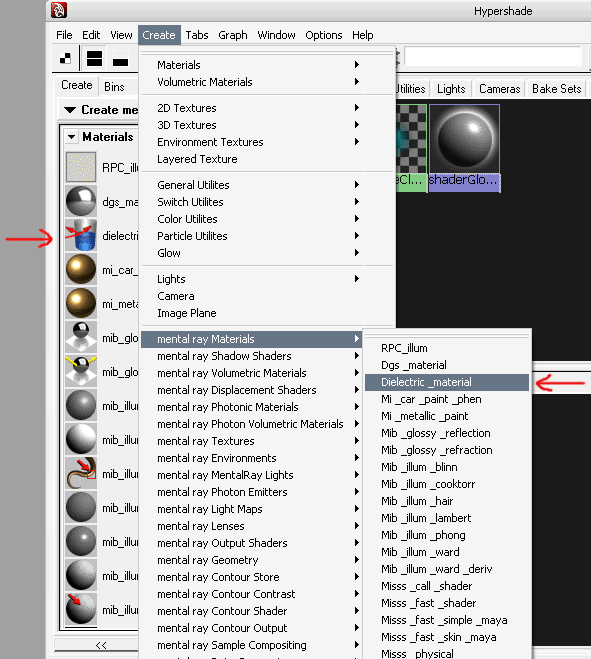The height and width of the screenshot is (659, 591).
Task: Click the text field in top toolbar
Action: click(493, 56)
